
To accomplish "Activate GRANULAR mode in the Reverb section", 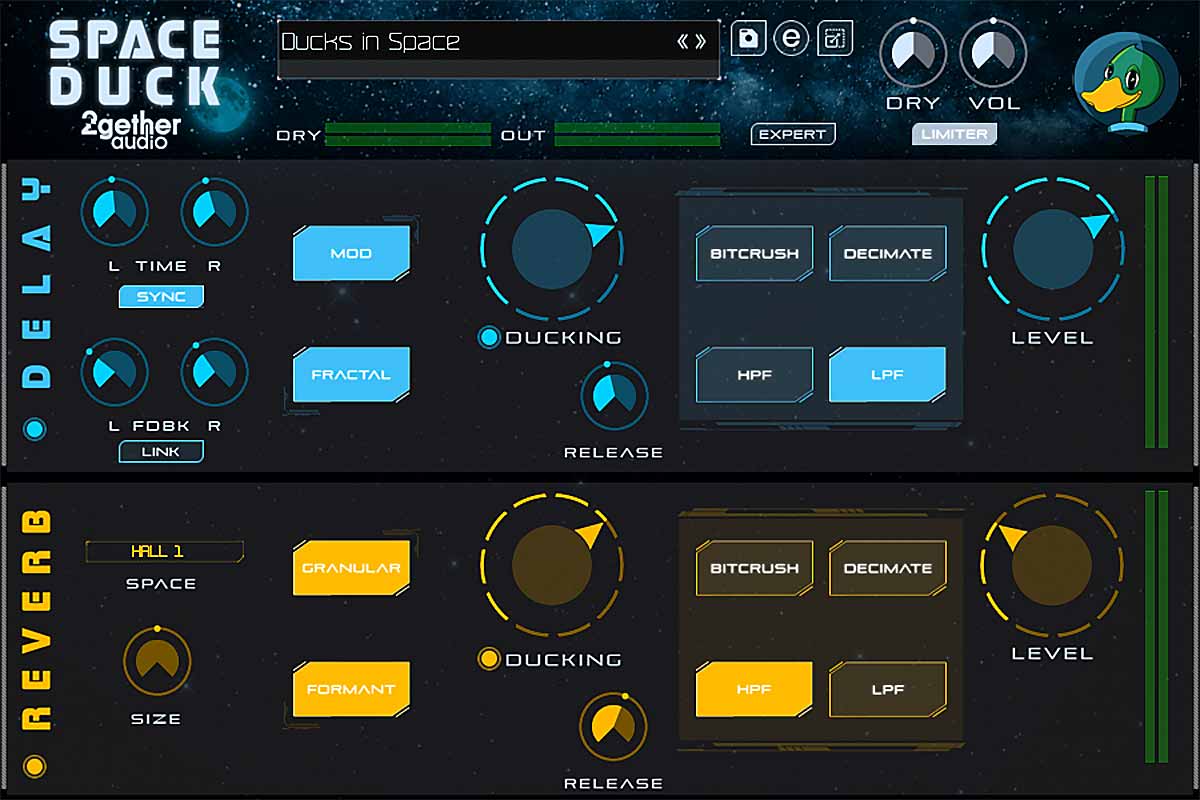I will point(350,566).
